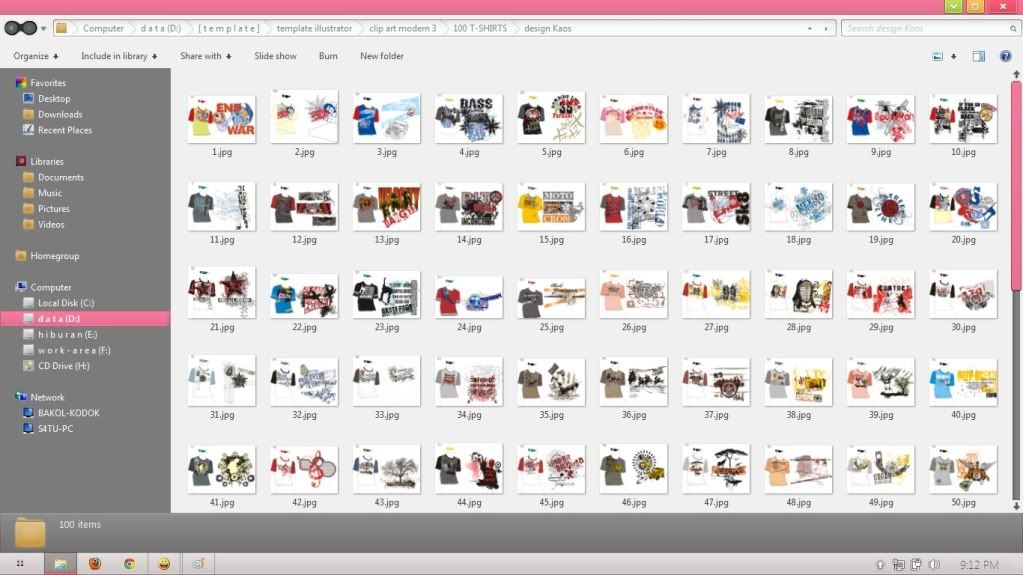Select 'Computer' in the address breadcrumb
The width and height of the screenshot is (1023, 575).
click(103, 29)
